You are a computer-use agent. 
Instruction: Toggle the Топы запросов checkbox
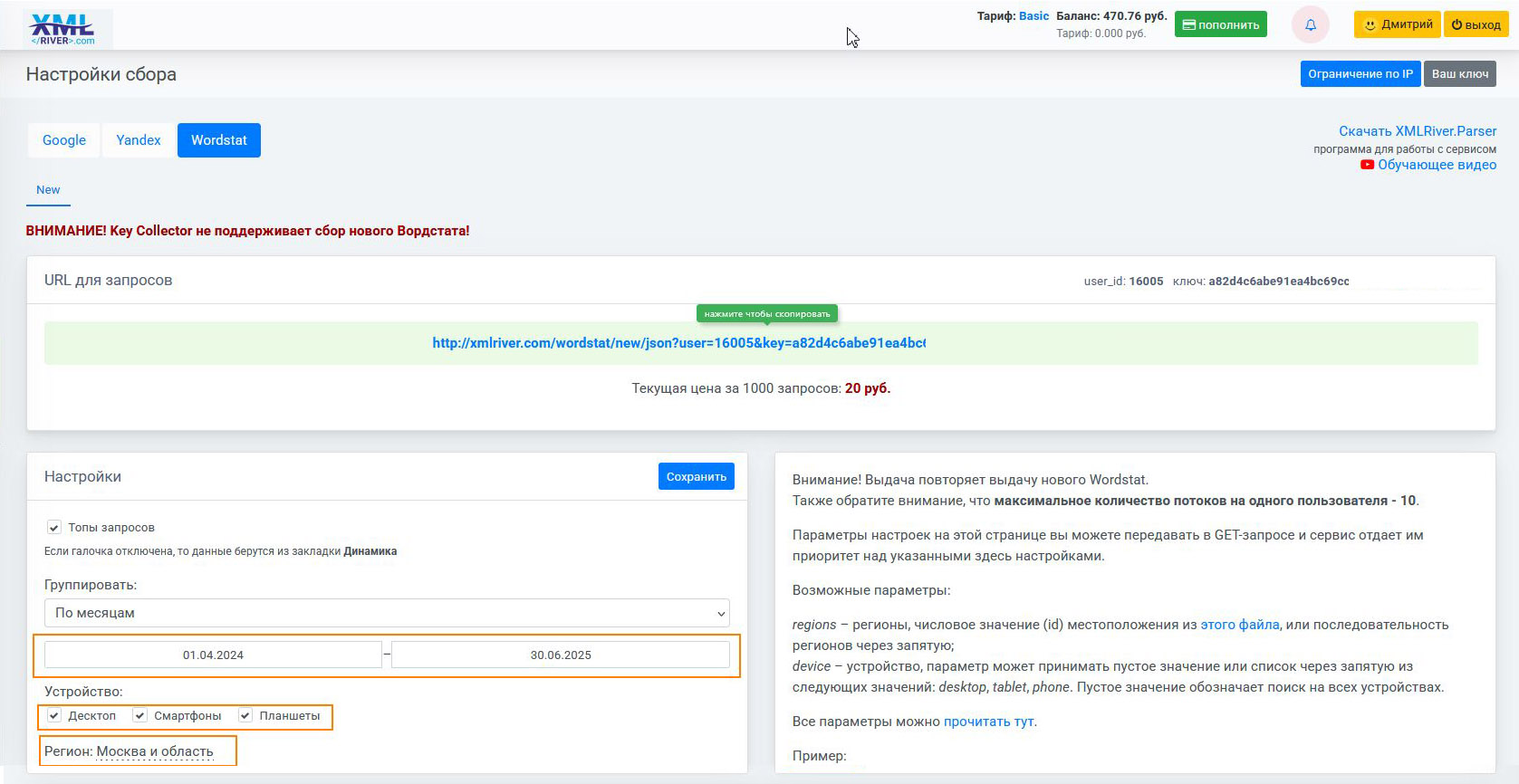[x=54, y=527]
